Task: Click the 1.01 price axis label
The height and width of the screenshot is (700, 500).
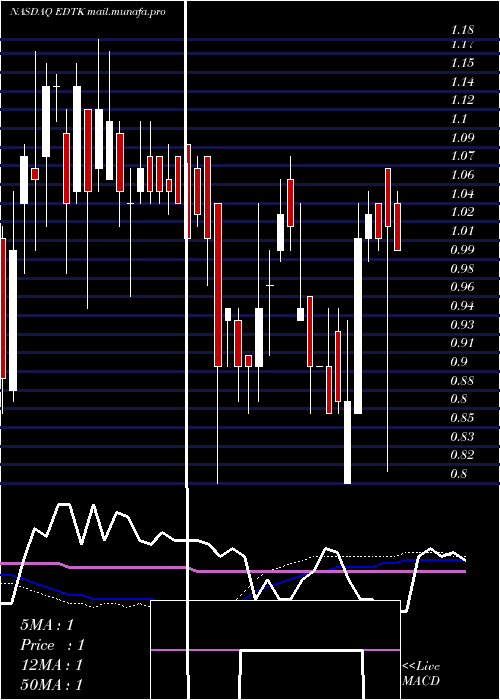Action: (x=462, y=231)
